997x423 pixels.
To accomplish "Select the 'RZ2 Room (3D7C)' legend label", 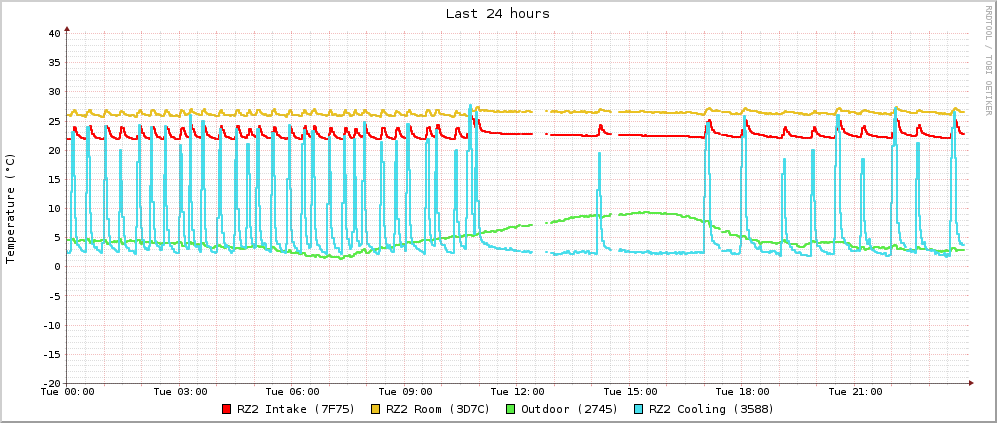I will [x=437, y=409].
